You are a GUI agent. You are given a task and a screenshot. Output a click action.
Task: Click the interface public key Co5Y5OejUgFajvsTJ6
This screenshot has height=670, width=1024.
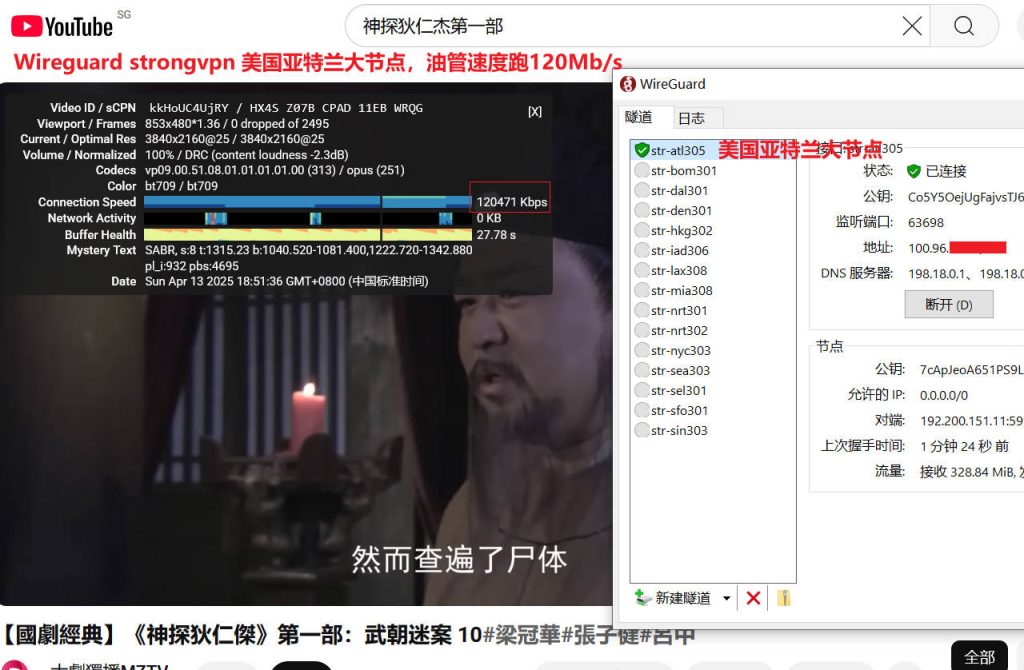965,197
